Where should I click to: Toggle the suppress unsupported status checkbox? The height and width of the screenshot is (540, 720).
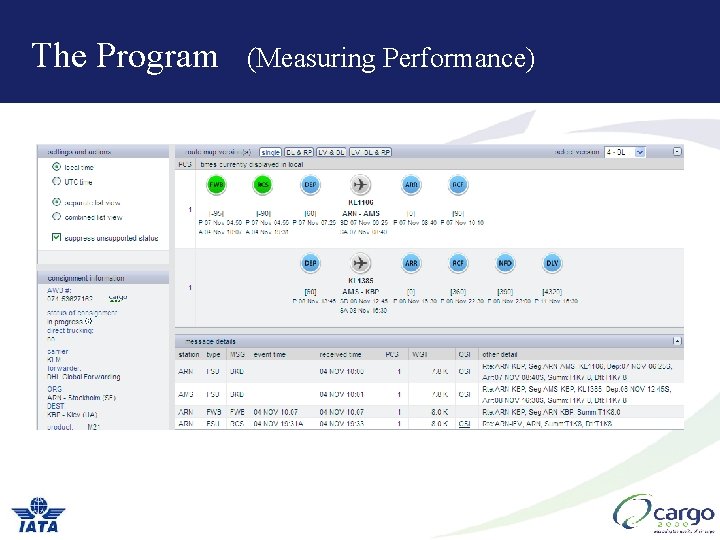(56, 237)
